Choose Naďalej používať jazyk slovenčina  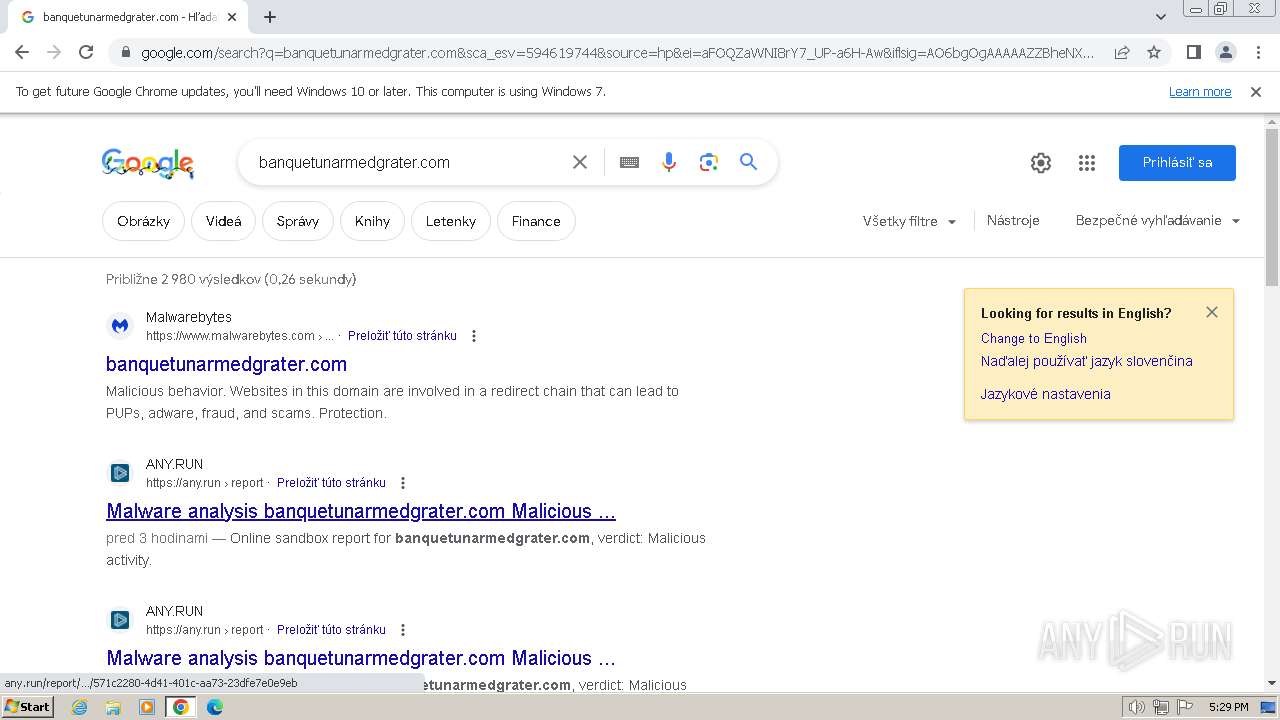pyautogui.click(x=1087, y=361)
